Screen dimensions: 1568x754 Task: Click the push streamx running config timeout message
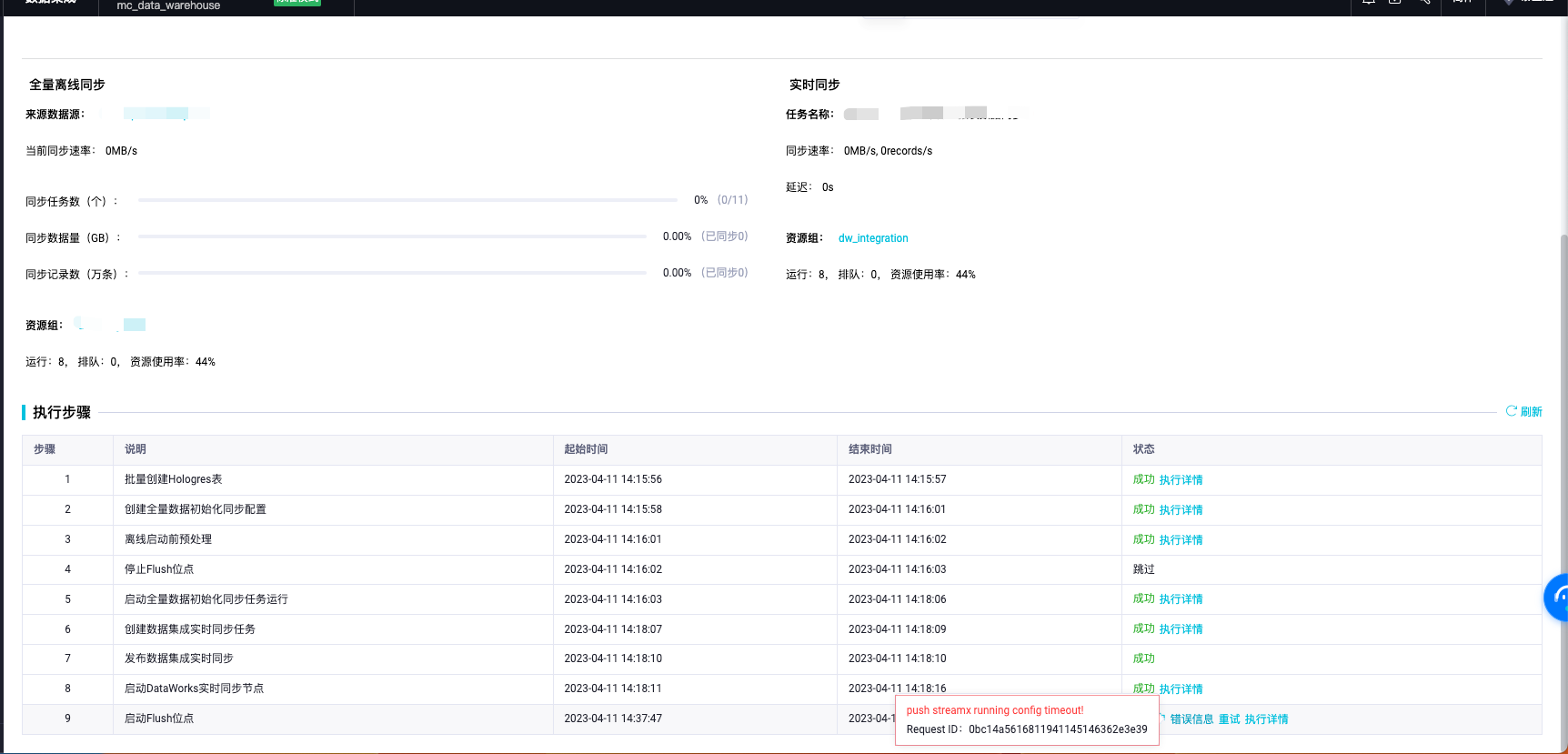[995, 710]
